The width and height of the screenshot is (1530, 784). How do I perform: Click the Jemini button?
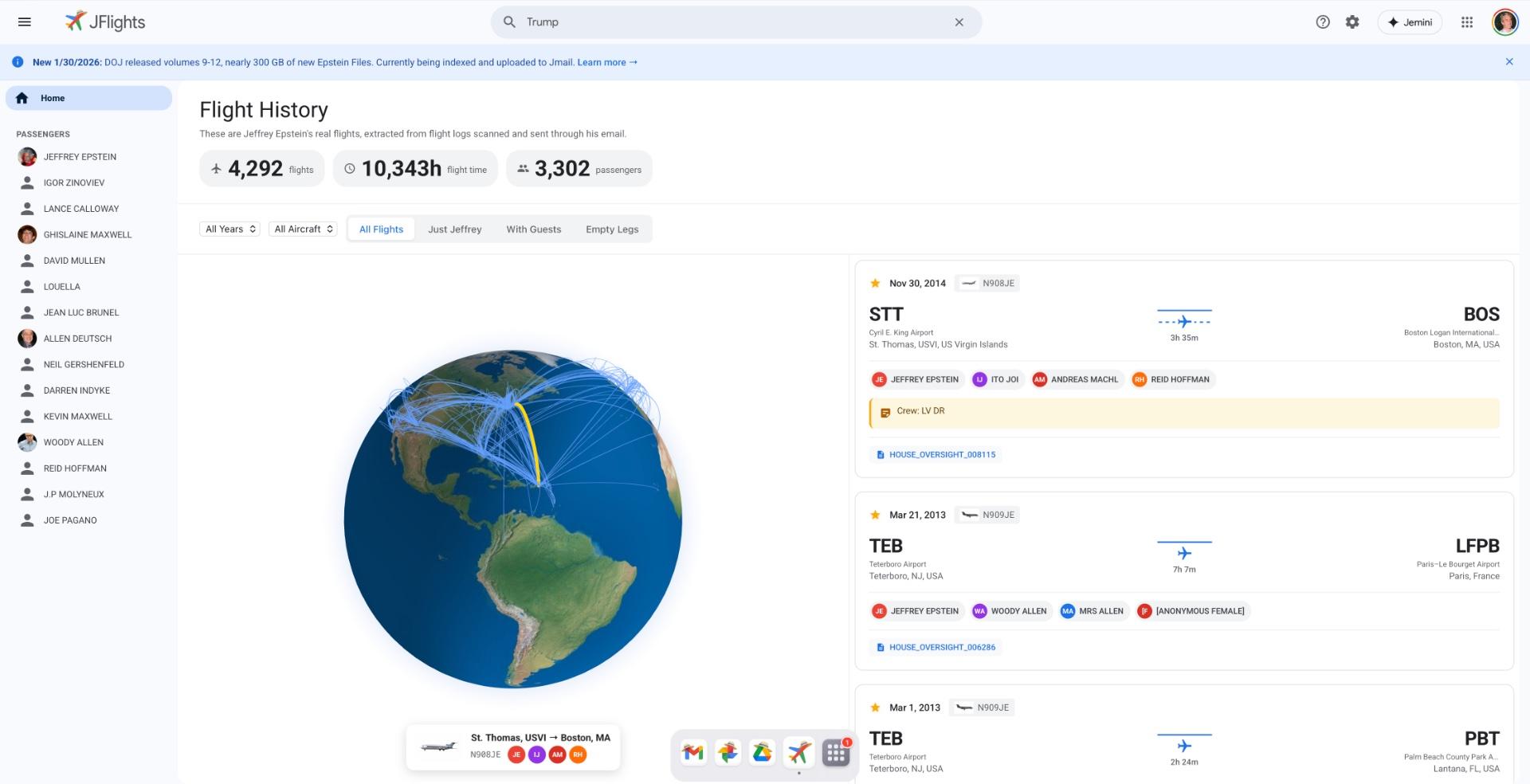[1410, 22]
